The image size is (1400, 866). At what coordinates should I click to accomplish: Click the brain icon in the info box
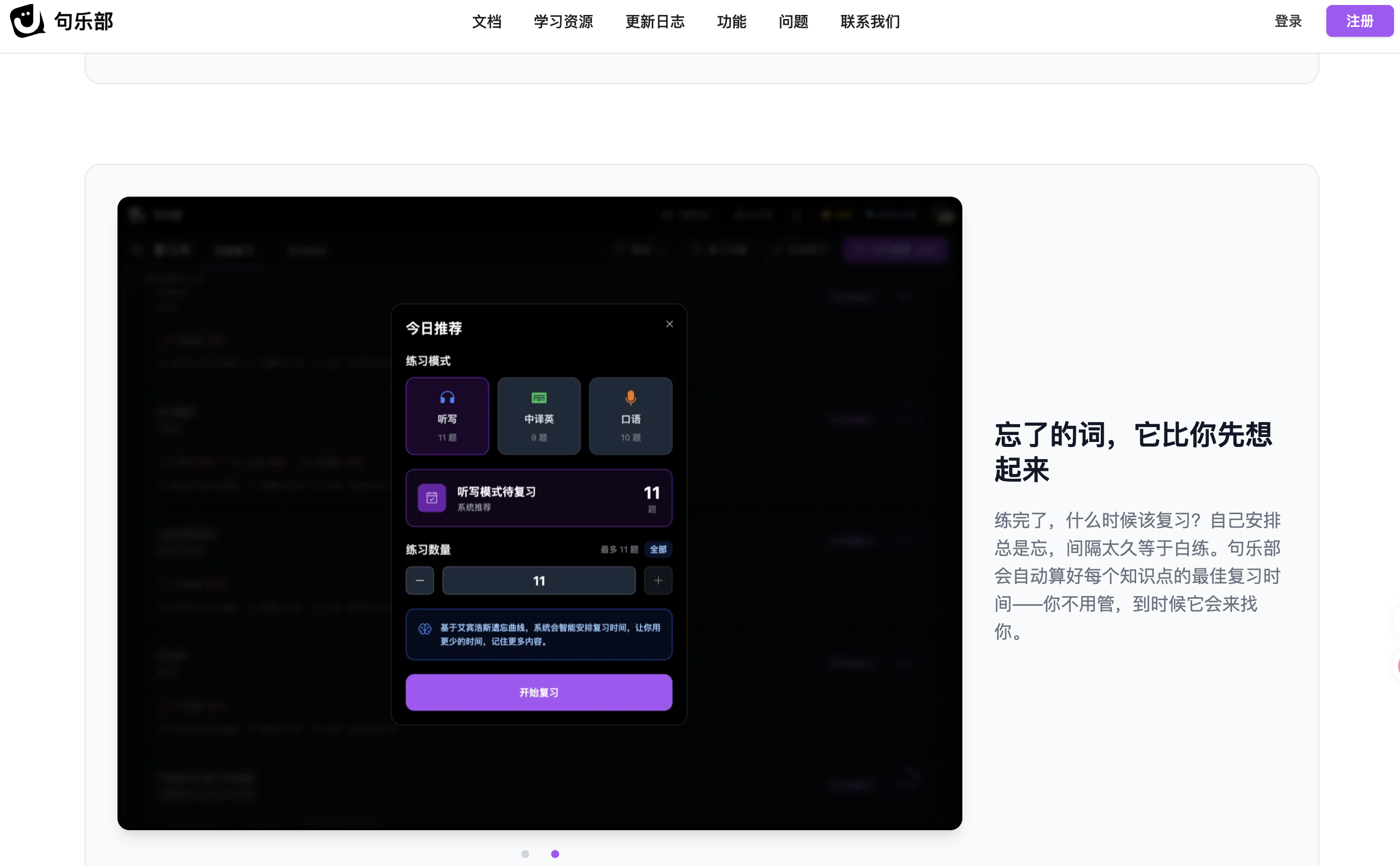click(x=425, y=629)
